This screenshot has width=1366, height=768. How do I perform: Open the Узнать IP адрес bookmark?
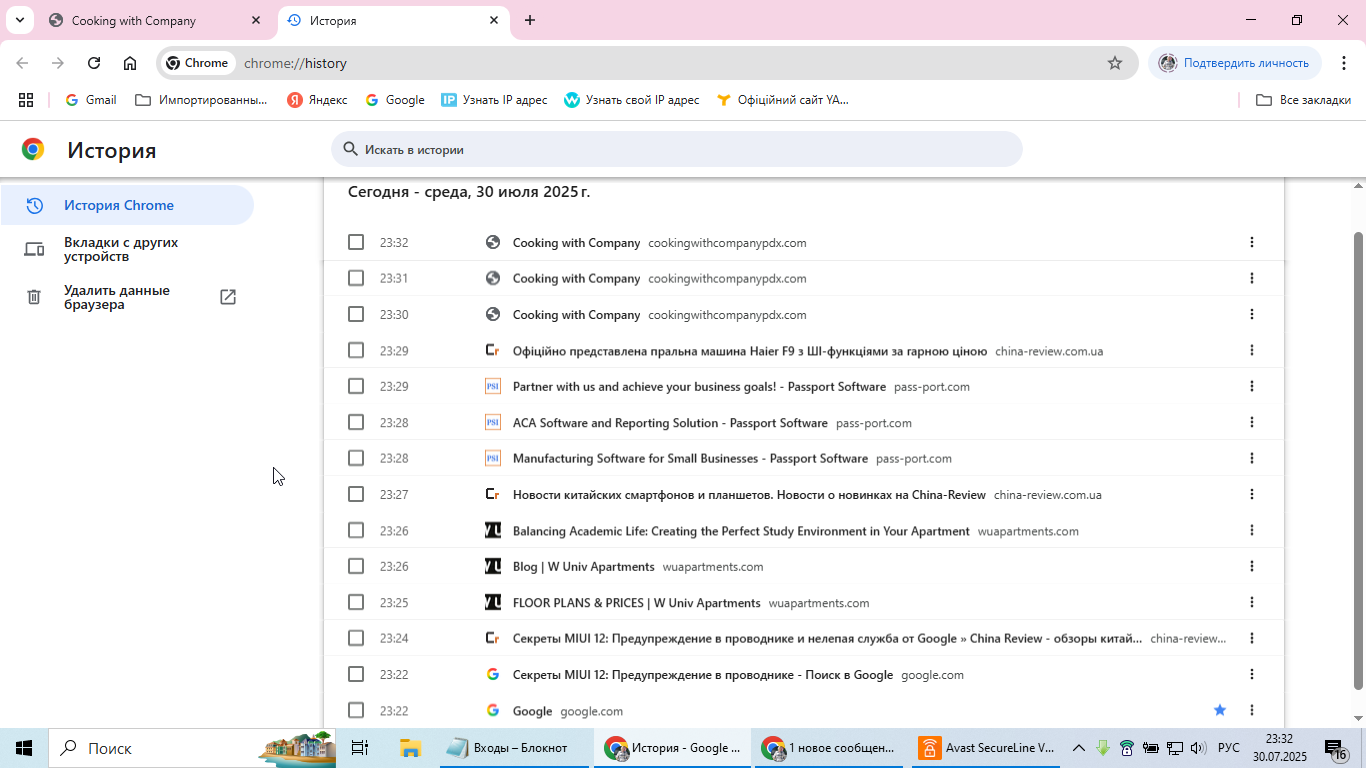coord(495,100)
